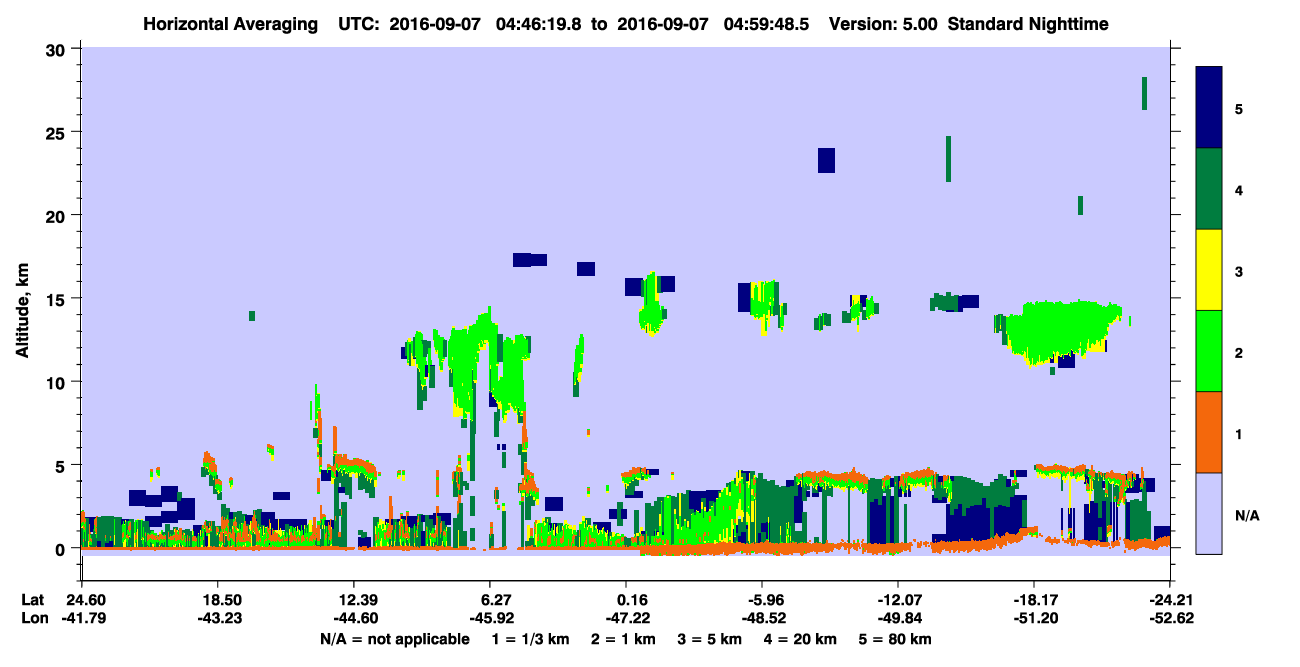Click the longitude value -52.62
1300x667 pixels.
1172,618
